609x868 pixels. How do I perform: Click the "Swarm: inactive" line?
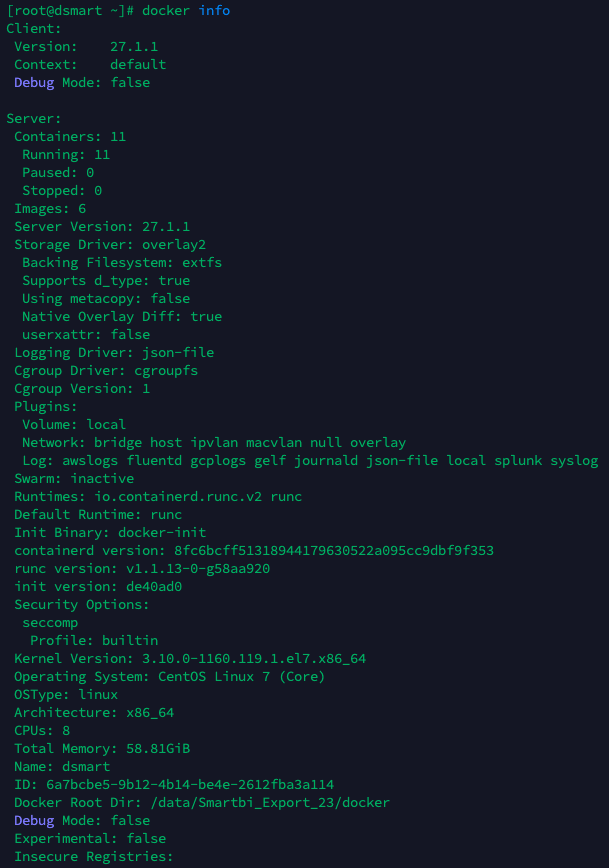tap(74, 478)
